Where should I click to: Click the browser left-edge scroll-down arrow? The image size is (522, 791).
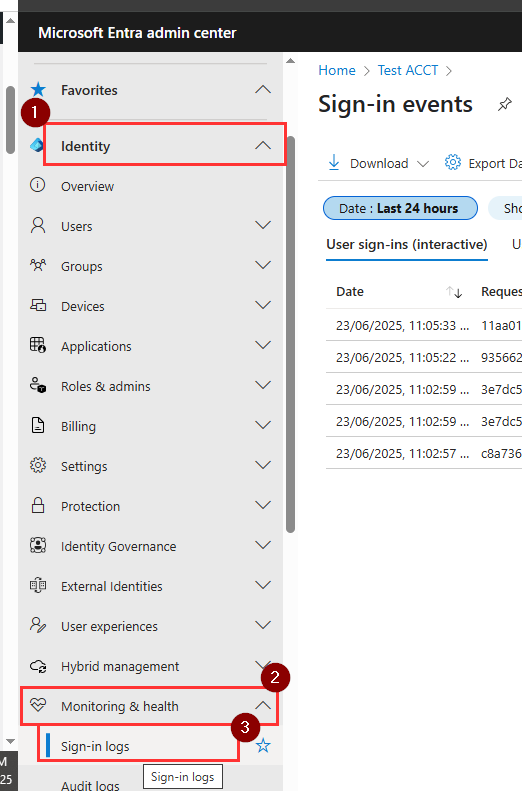click(10, 741)
